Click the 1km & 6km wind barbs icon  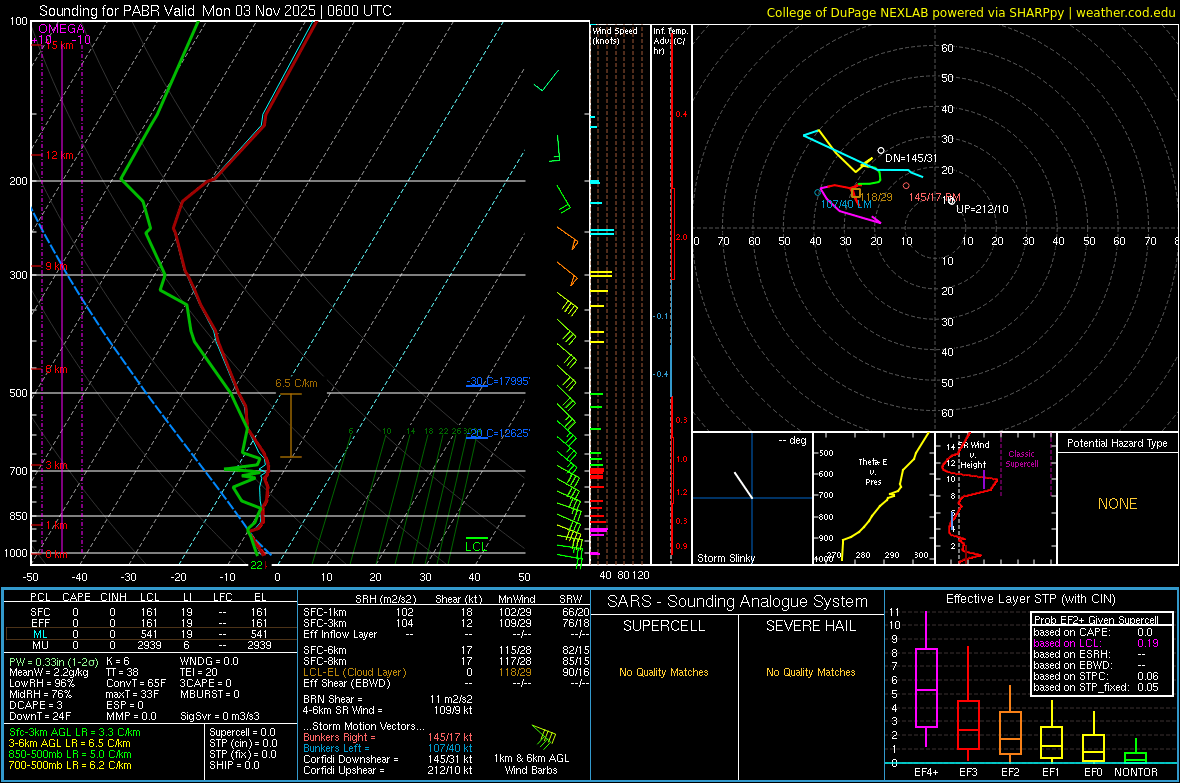[x=545, y=736]
